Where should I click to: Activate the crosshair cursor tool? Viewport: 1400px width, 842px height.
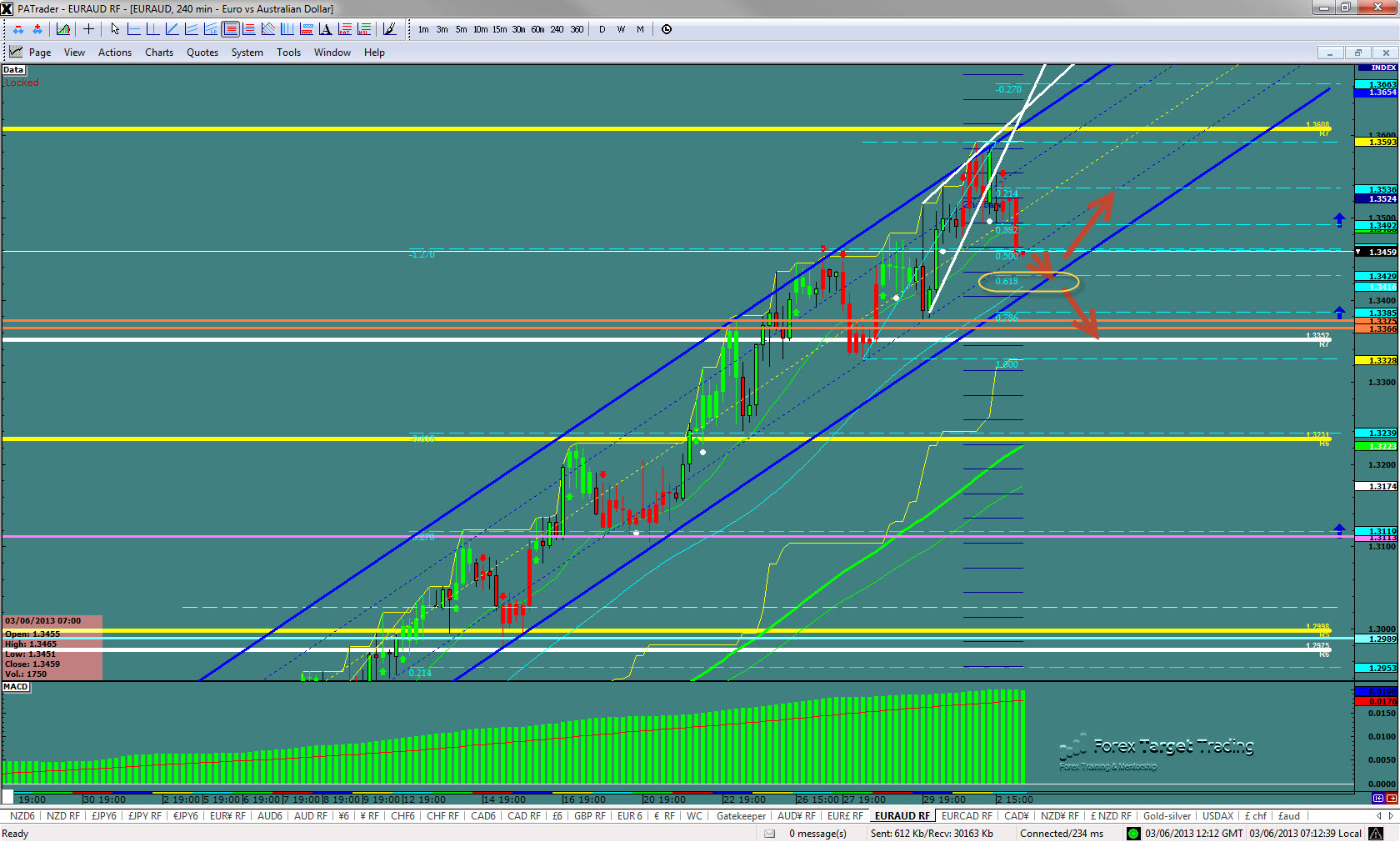pyautogui.click(x=88, y=29)
